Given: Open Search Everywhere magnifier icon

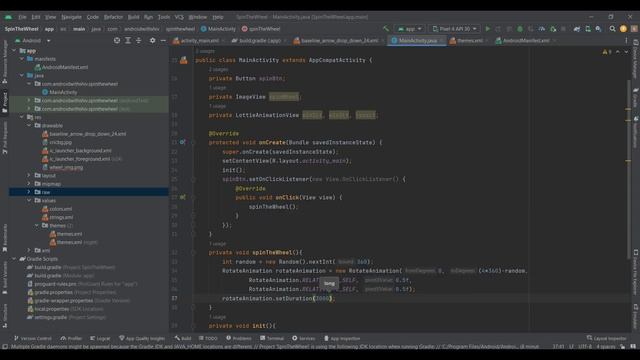Looking at the screenshot, I should click(612, 29).
